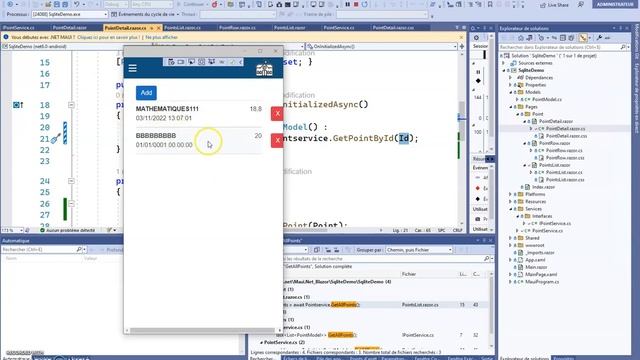This screenshot has width=640, height=360.
Task: Click the Save All icon
Action: point(65,4)
